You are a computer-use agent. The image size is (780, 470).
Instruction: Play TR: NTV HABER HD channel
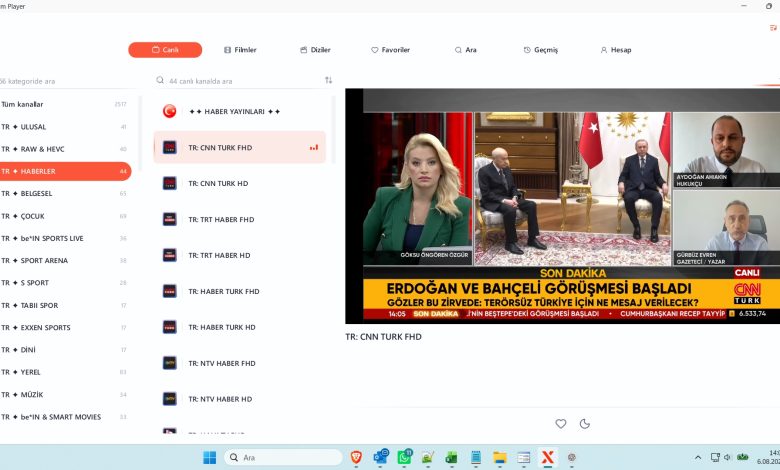[240, 399]
